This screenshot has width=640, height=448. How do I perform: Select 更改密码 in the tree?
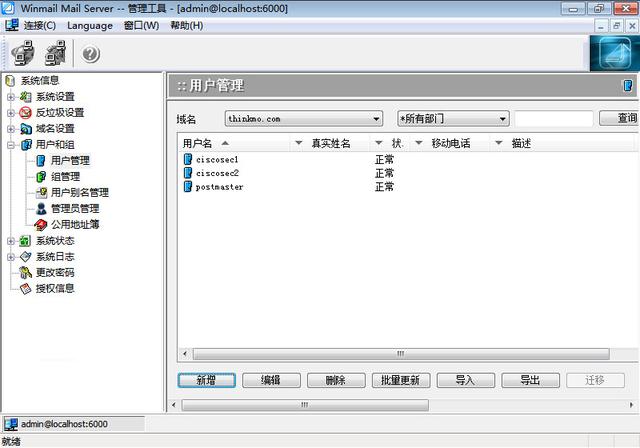pos(55,273)
